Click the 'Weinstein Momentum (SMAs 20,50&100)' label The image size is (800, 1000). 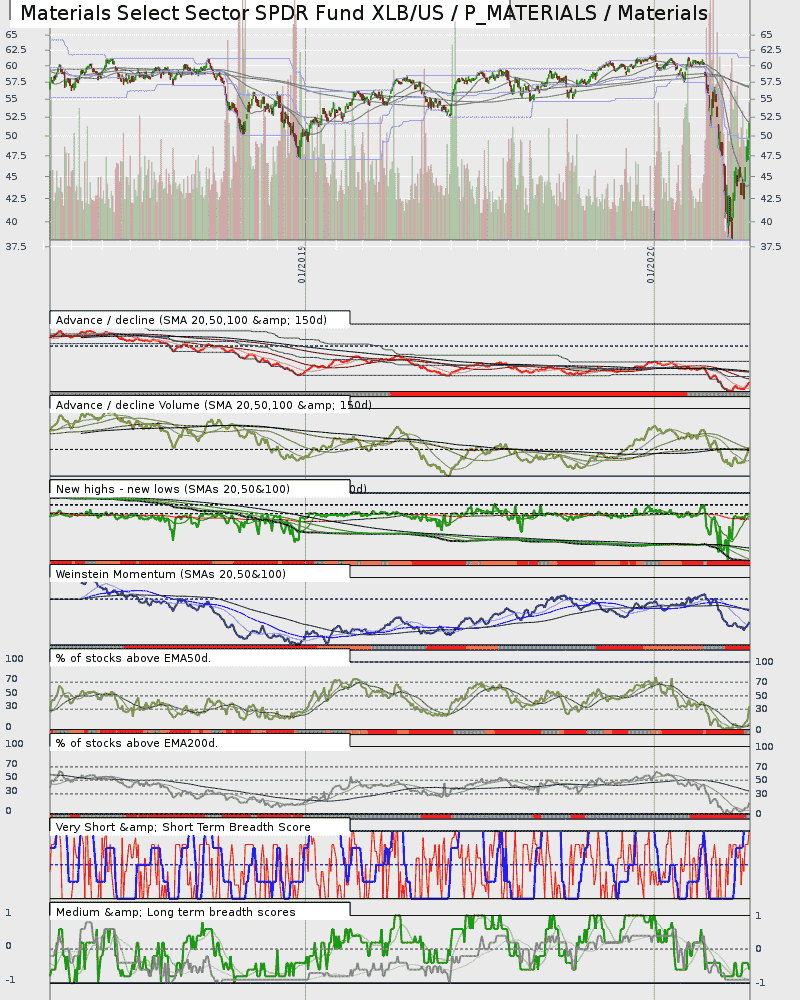(170, 574)
